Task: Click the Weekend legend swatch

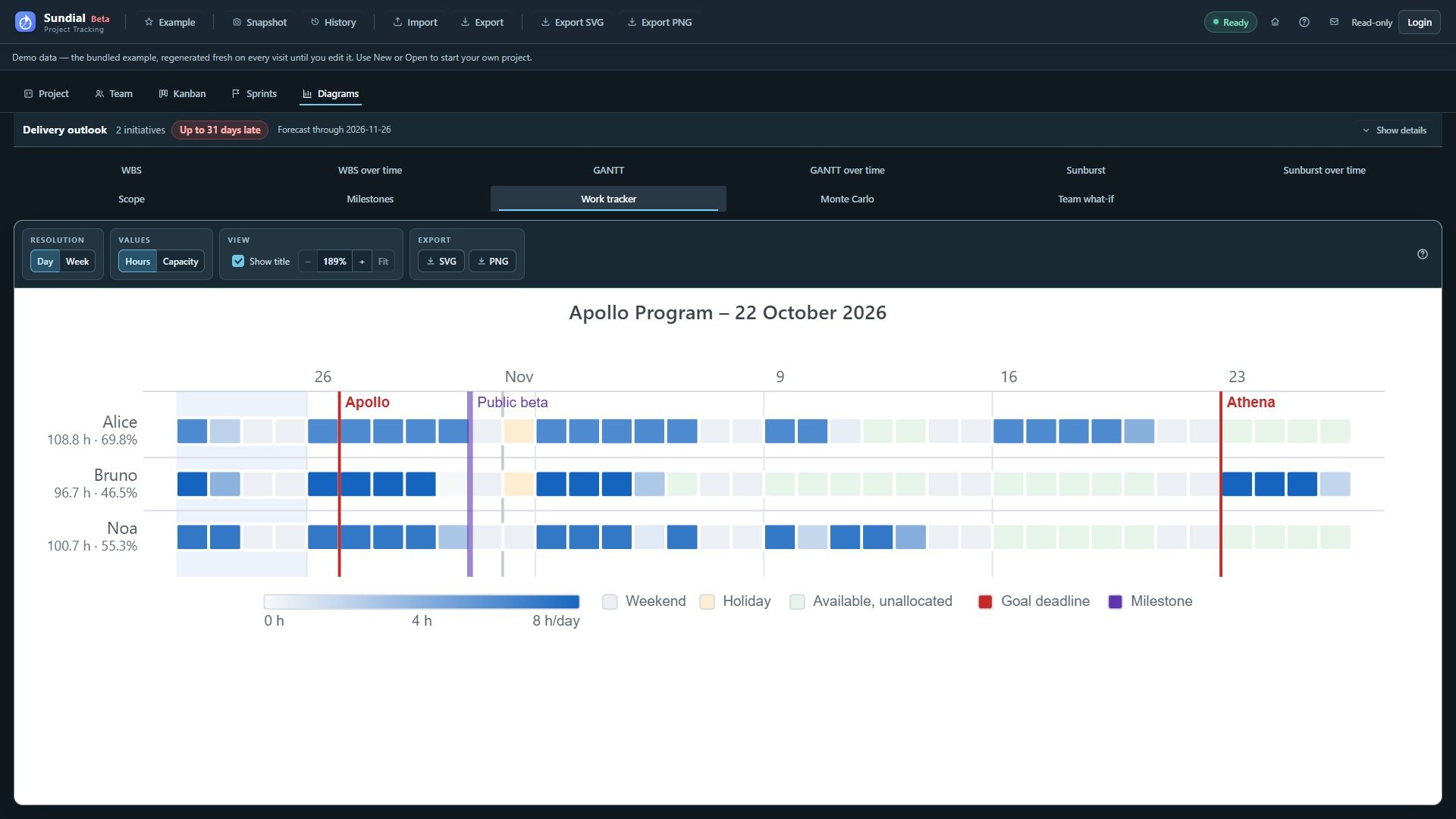Action: (x=610, y=601)
